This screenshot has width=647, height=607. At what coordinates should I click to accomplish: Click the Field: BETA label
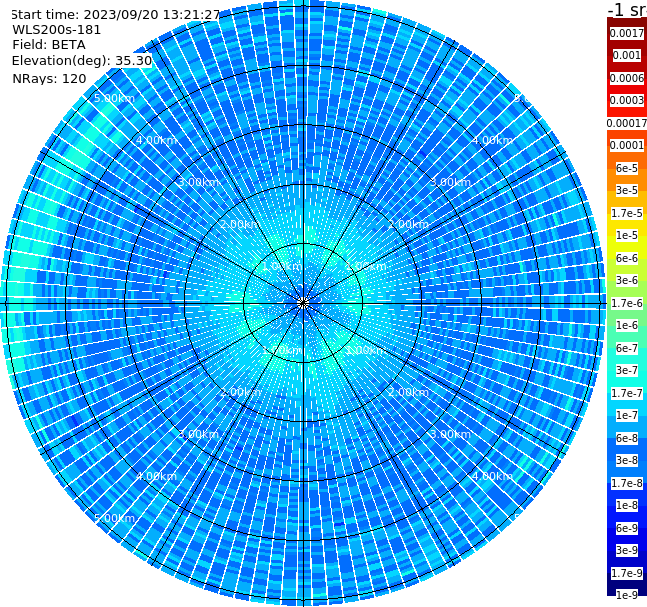click(49, 45)
